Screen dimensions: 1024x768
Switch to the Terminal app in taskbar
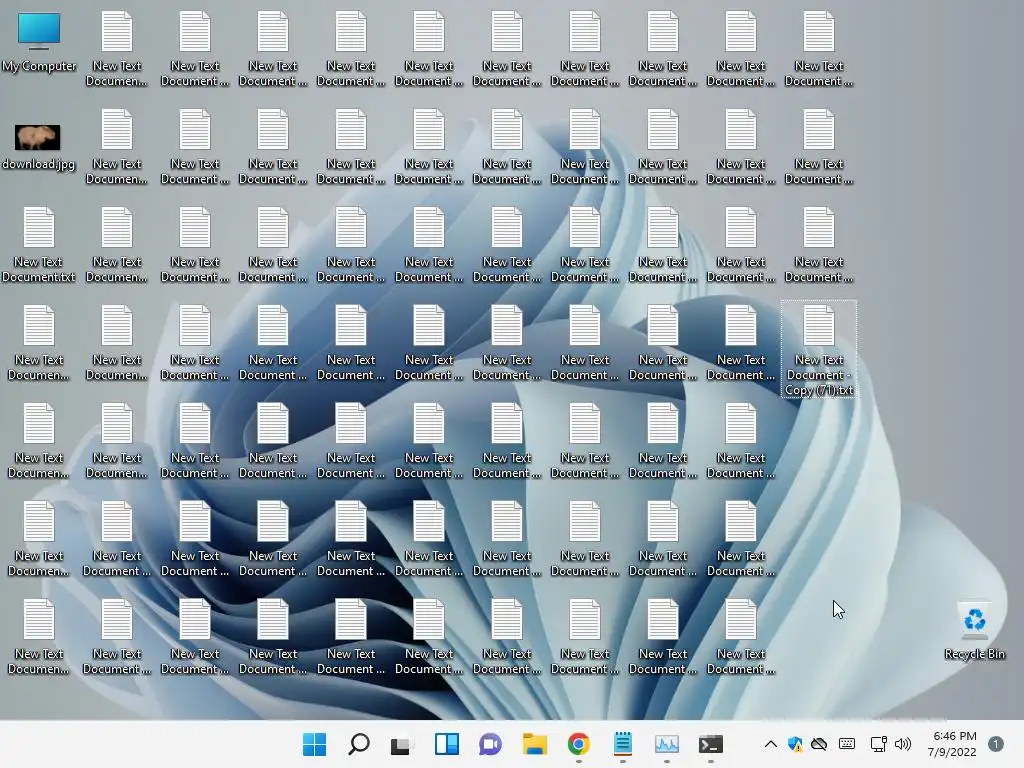tap(711, 744)
